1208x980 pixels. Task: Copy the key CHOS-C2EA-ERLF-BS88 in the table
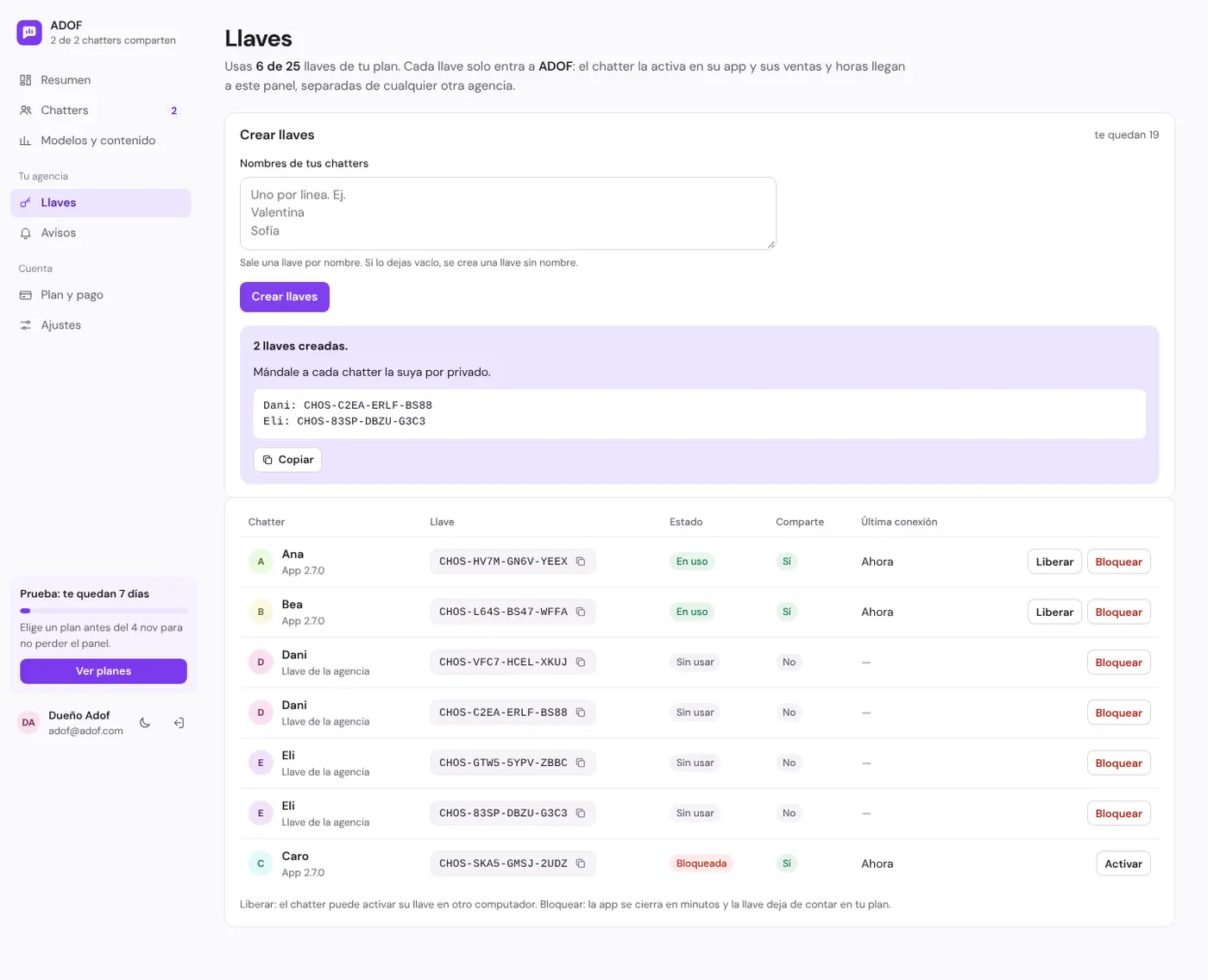point(581,713)
